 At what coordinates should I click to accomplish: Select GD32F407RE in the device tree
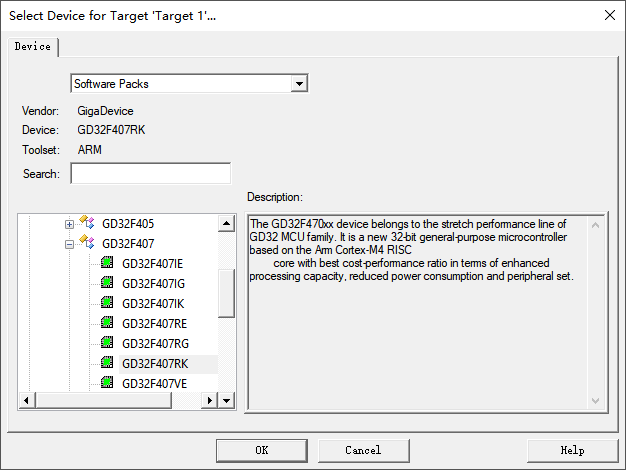point(155,324)
